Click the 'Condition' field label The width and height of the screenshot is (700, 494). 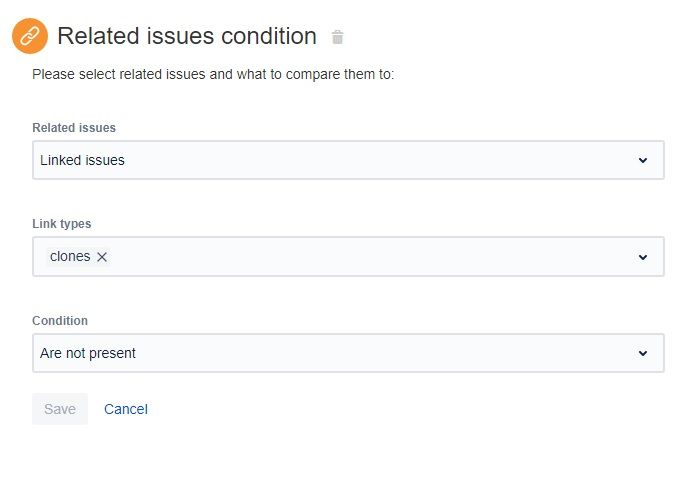tap(60, 321)
